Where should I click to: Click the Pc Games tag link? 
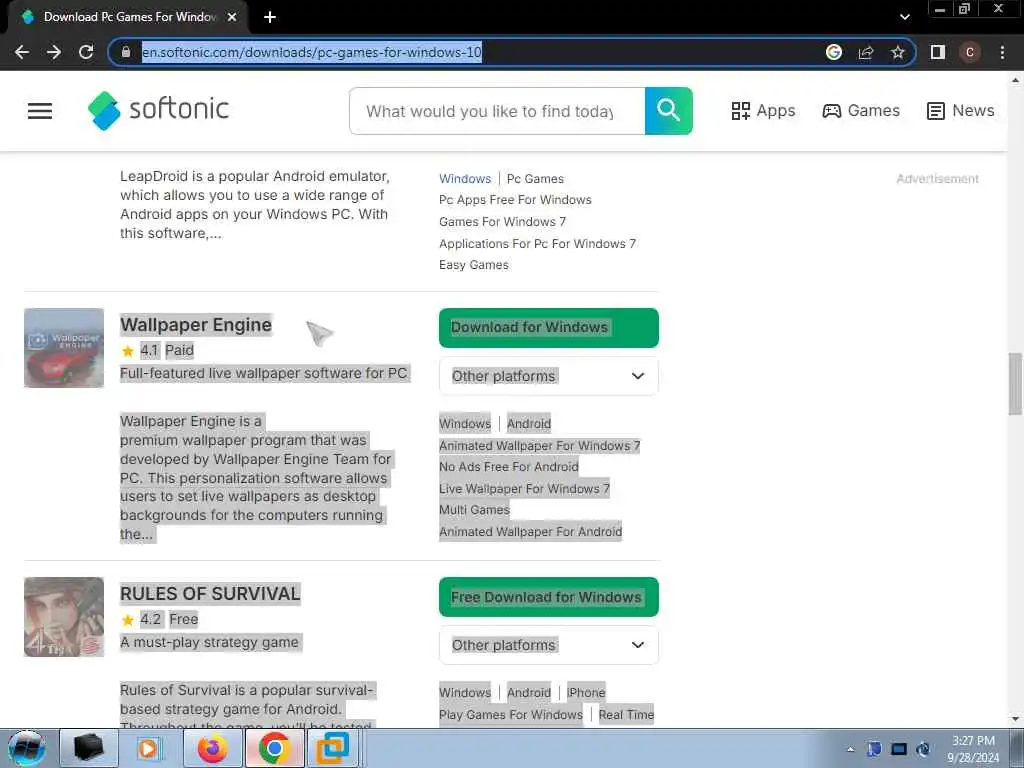pos(535,178)
